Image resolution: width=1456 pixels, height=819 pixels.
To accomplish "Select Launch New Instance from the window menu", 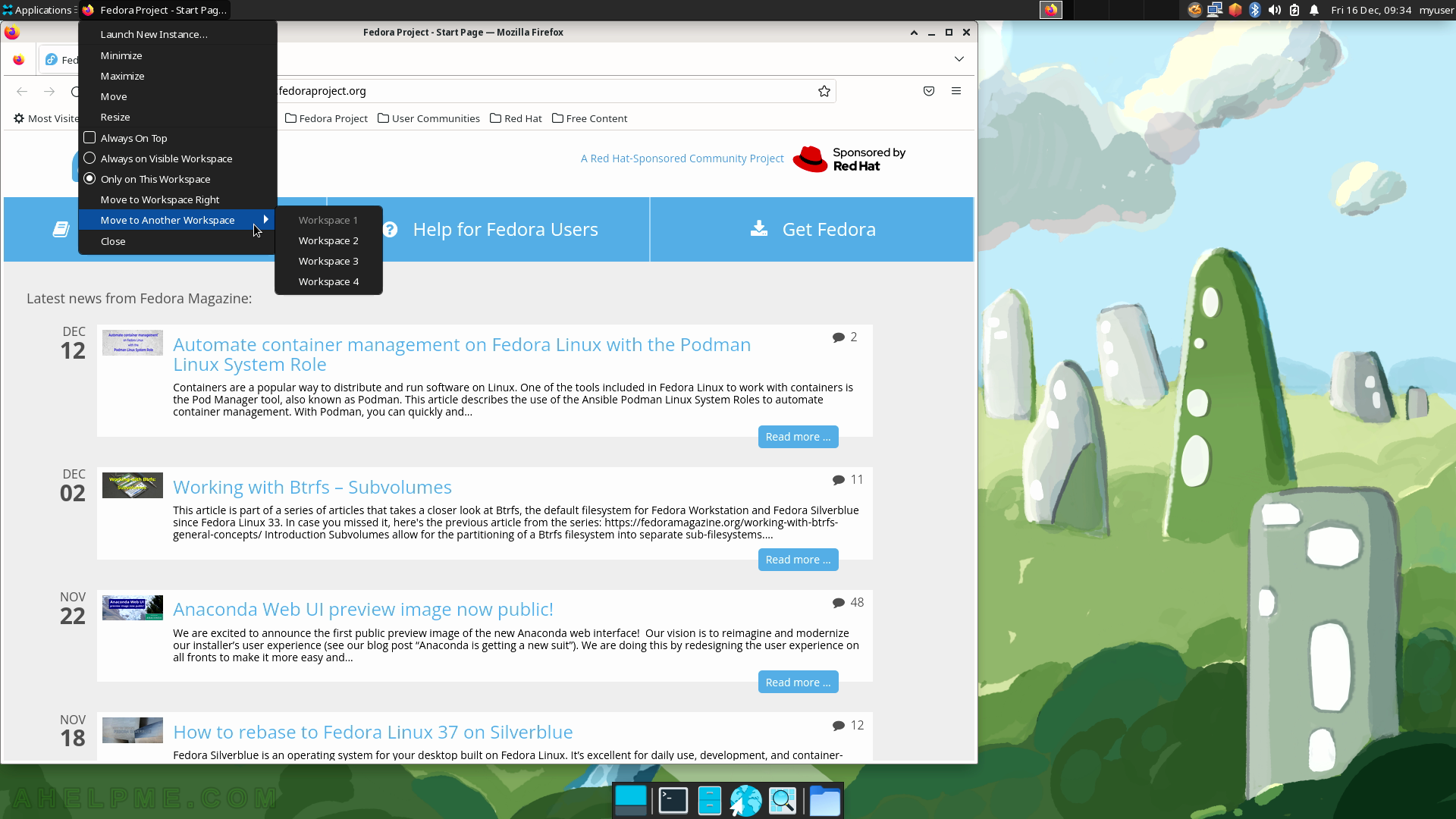I will pyautogui.click(x=177, y=34).
